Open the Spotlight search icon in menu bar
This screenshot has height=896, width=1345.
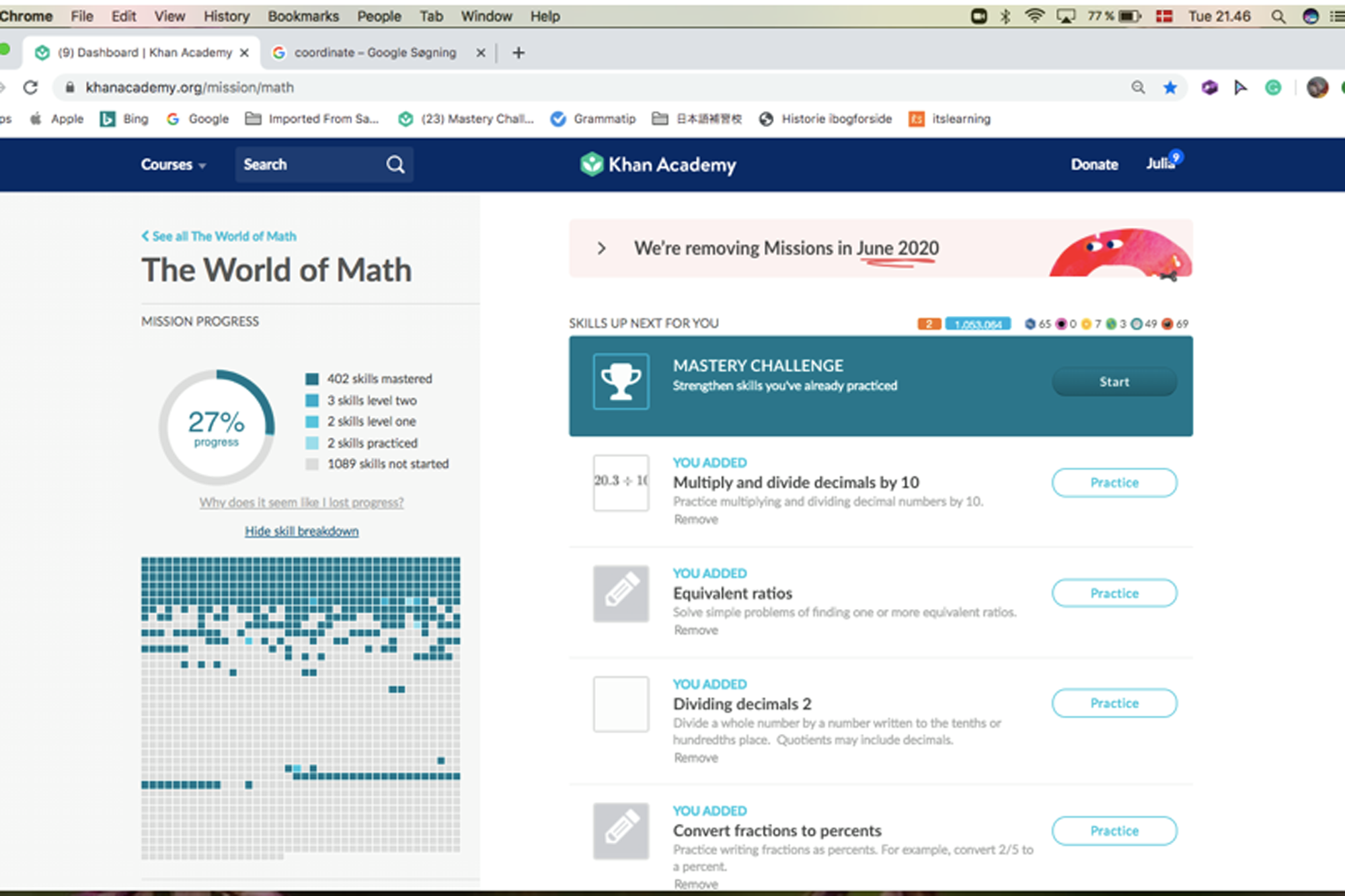(1278, 16)
